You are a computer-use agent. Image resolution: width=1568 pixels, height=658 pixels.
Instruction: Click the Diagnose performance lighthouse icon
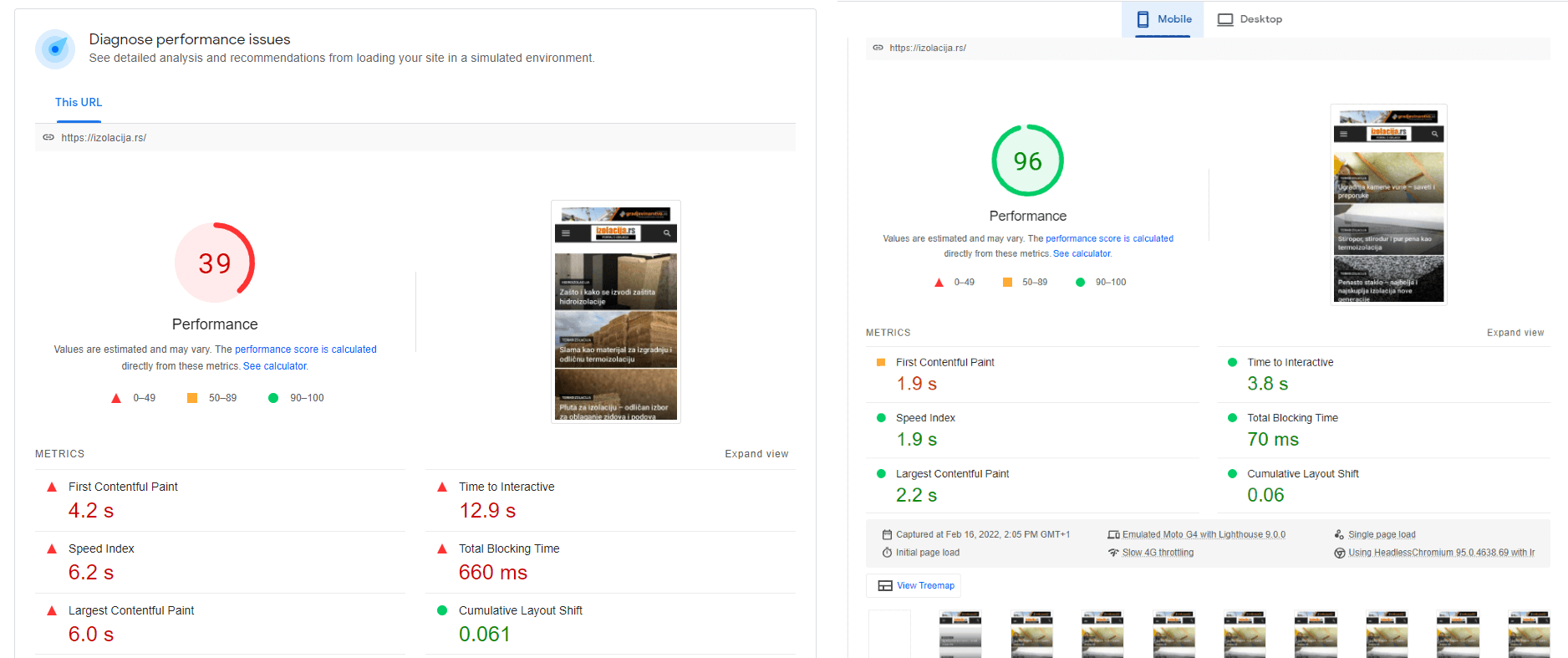coord(55,49)
